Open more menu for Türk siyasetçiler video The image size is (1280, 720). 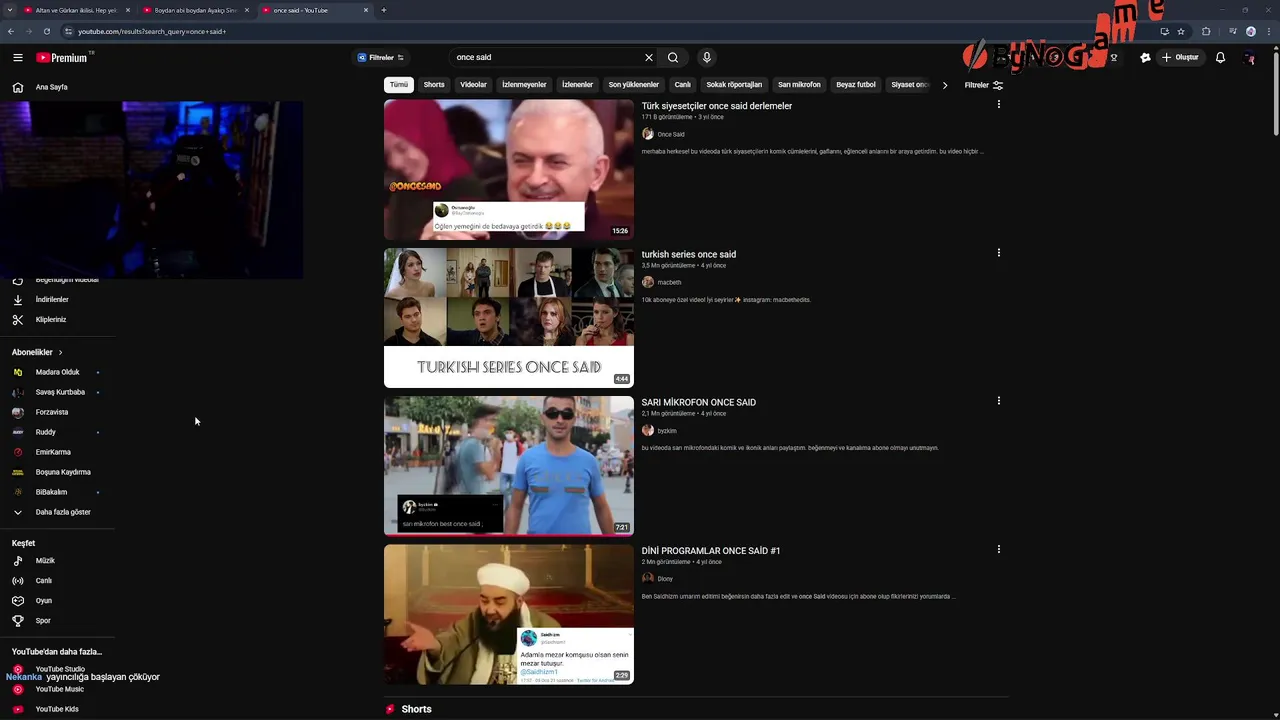pos(998,104)
